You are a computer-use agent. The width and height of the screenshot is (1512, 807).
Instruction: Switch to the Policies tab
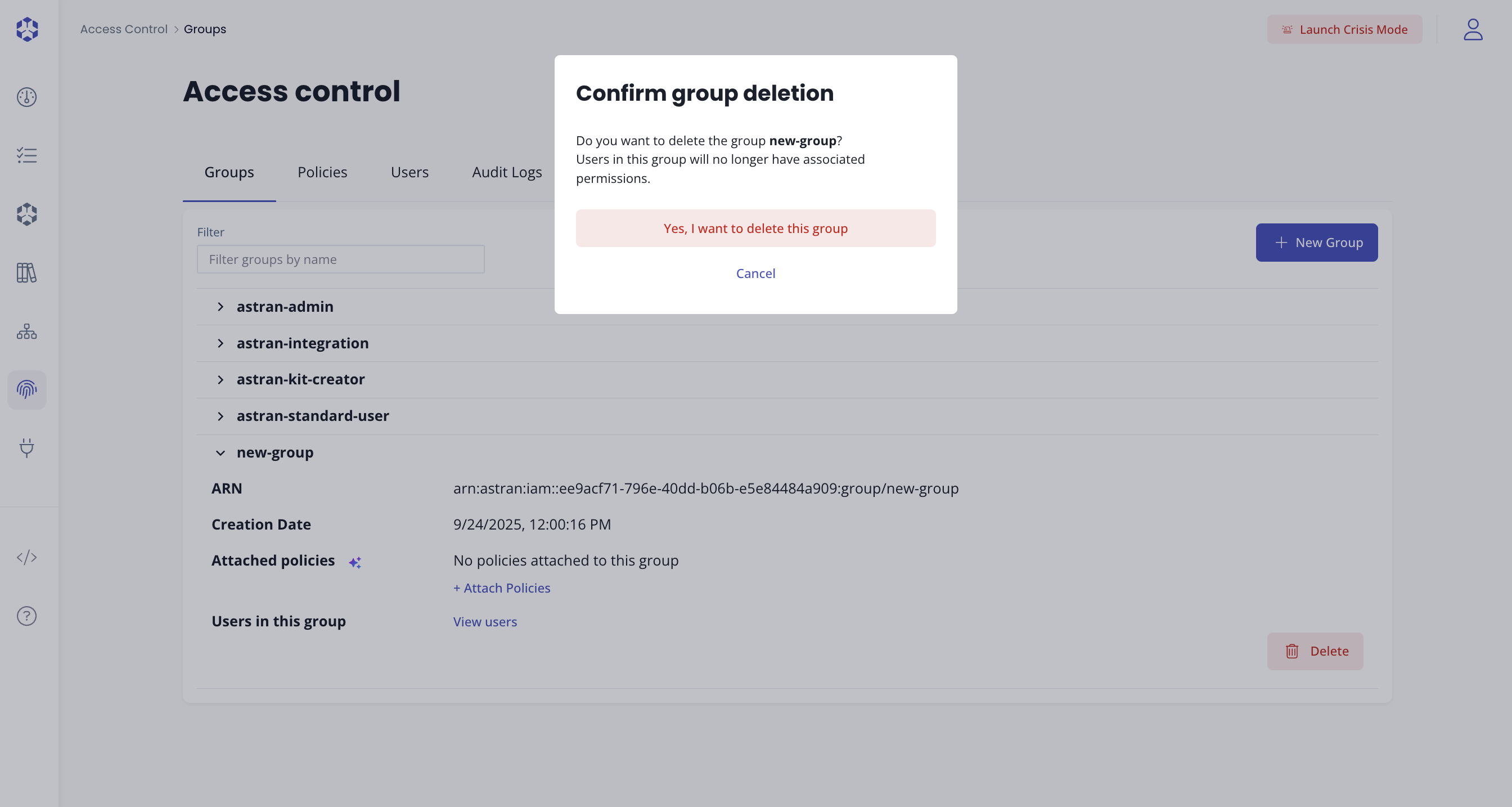point(322,172)
